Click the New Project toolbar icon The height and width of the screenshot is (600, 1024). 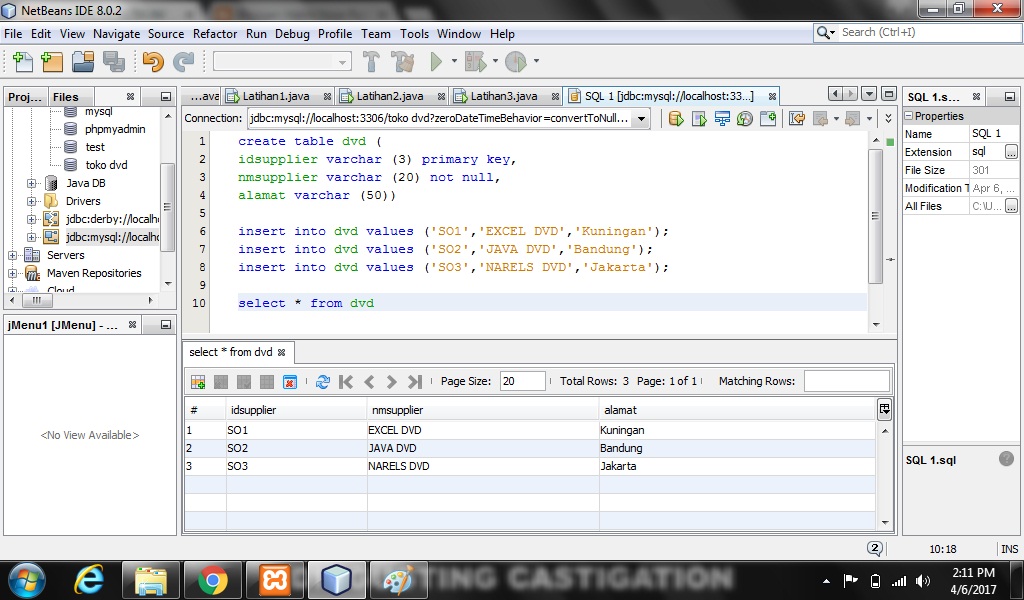(x=52, y=61)
